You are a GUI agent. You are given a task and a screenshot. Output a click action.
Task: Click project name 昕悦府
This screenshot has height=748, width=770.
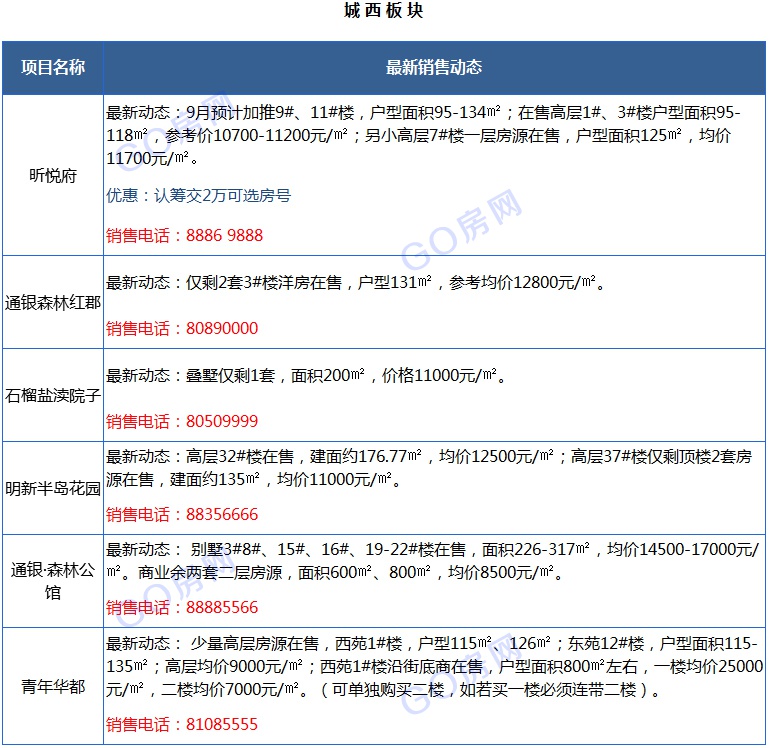coord(53,175)
